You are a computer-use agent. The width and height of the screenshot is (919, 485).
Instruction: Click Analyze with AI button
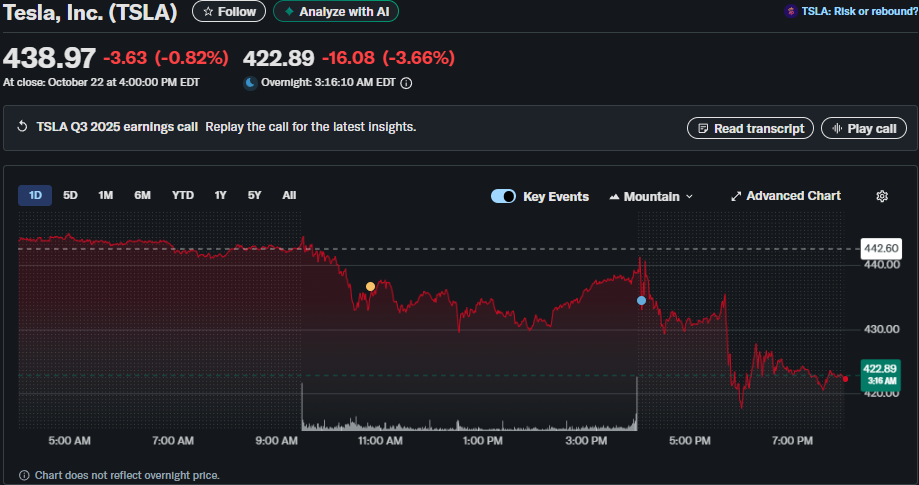coord(336,12)
